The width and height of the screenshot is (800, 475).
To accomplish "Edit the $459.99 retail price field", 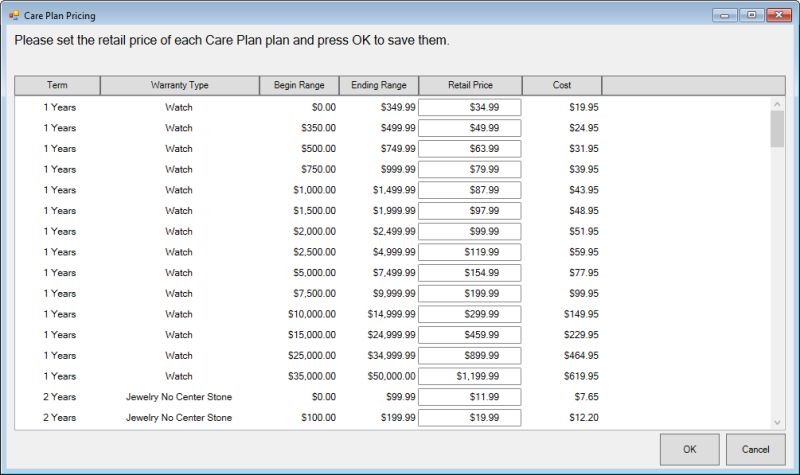I will coord(469,335).
